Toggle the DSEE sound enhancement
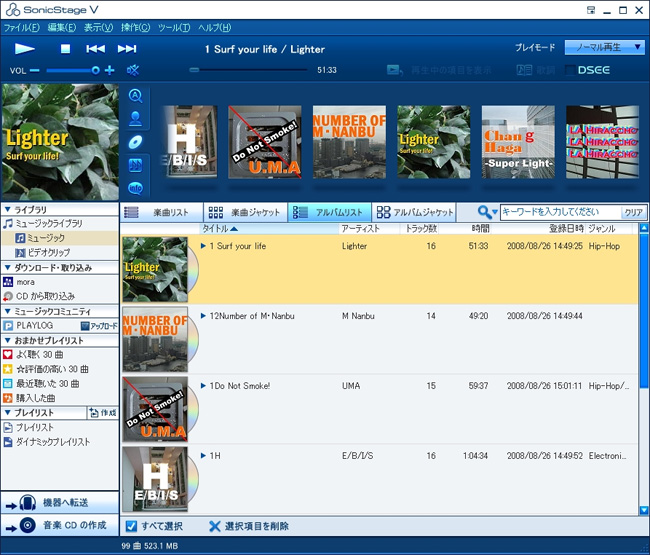The width and height of the screenshot is (650, 555). click(x=588, y=70)
